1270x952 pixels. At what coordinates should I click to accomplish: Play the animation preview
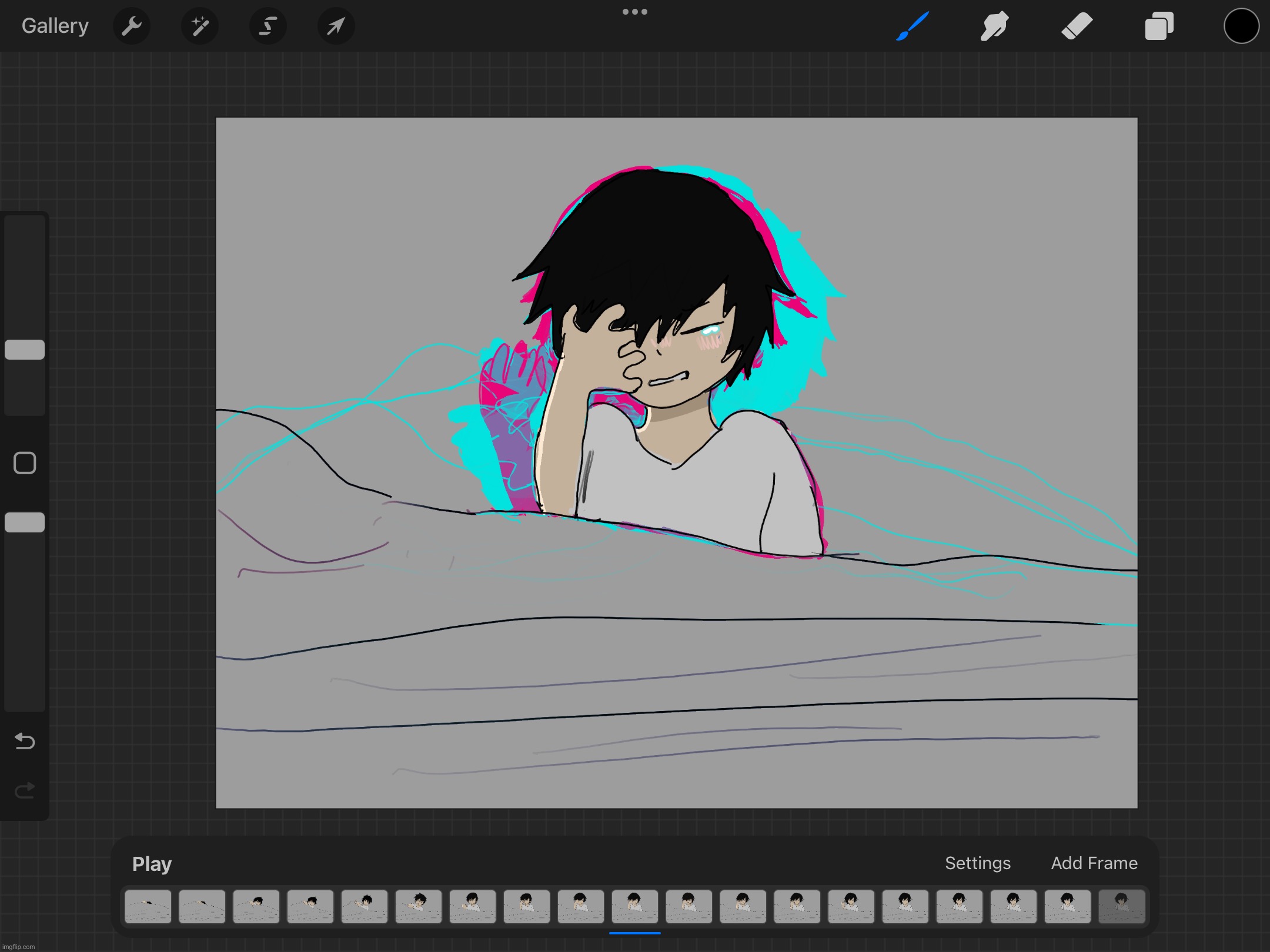click(151, 864)
